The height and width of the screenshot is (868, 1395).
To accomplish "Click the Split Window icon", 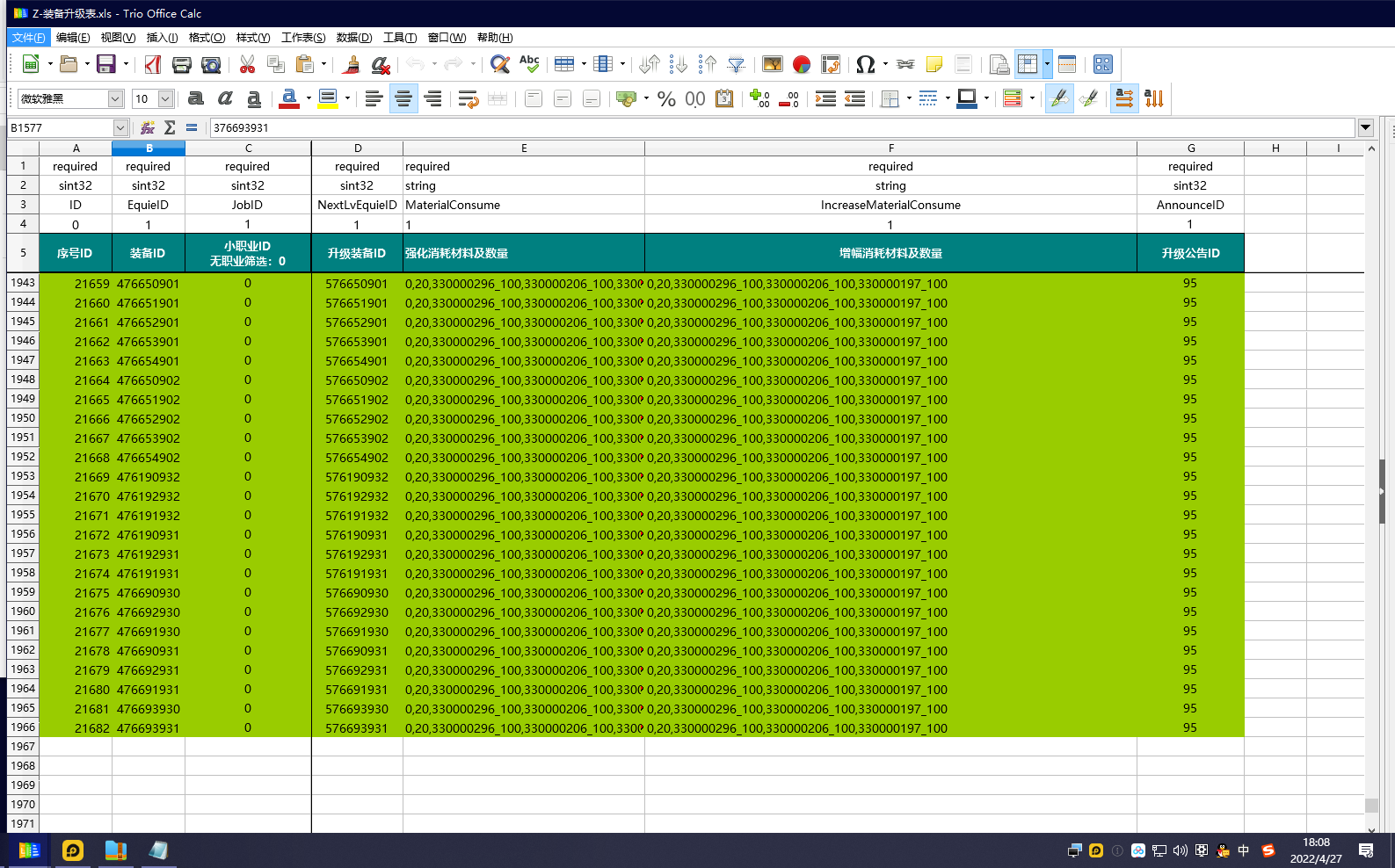I will 1067,64.
